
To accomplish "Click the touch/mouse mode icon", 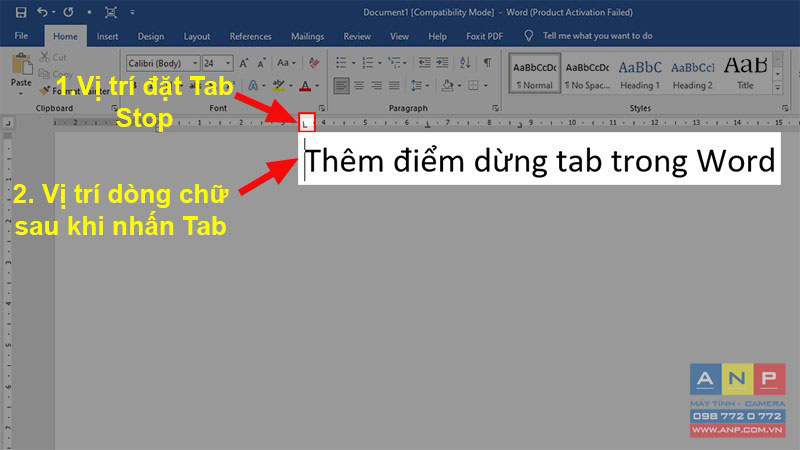I will (x=111, y=12).
